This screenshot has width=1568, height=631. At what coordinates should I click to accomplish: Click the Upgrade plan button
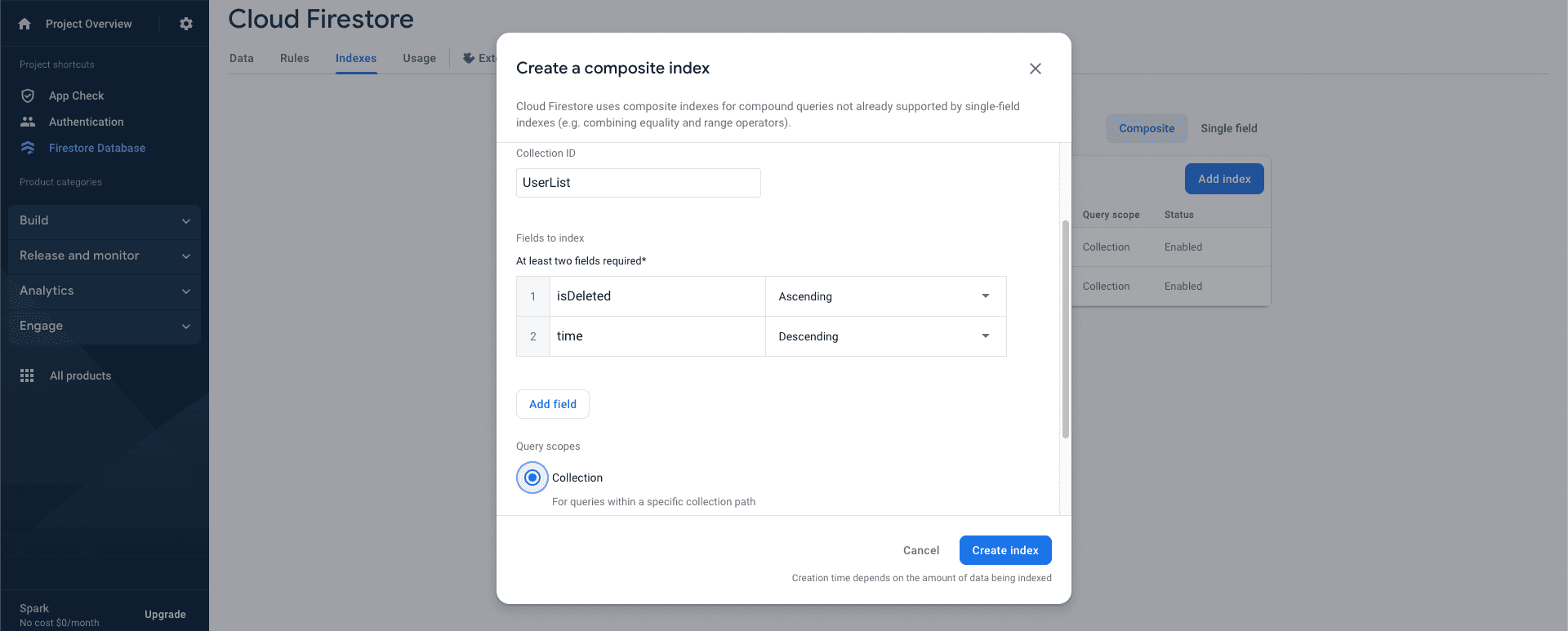(165, 615)
